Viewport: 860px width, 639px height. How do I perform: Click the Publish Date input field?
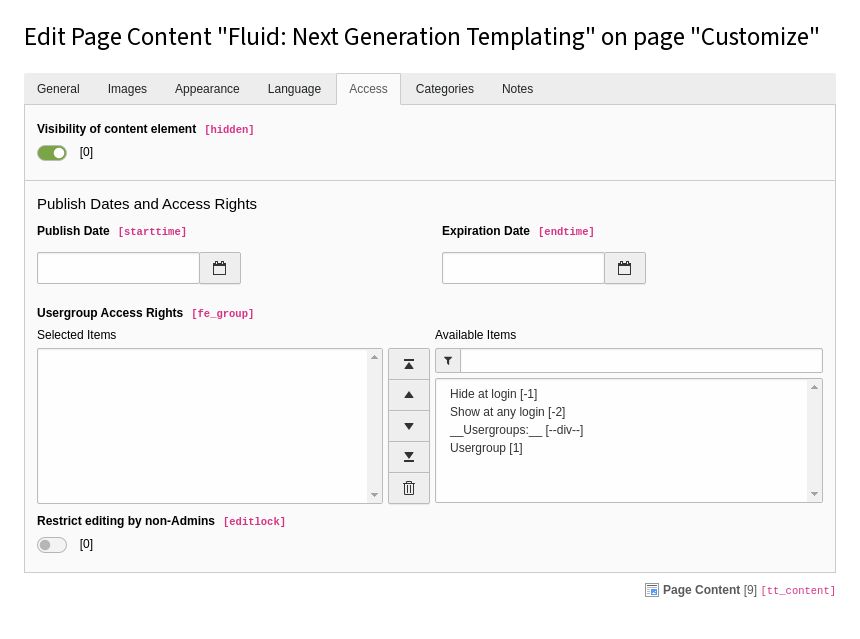pos(118,268)
